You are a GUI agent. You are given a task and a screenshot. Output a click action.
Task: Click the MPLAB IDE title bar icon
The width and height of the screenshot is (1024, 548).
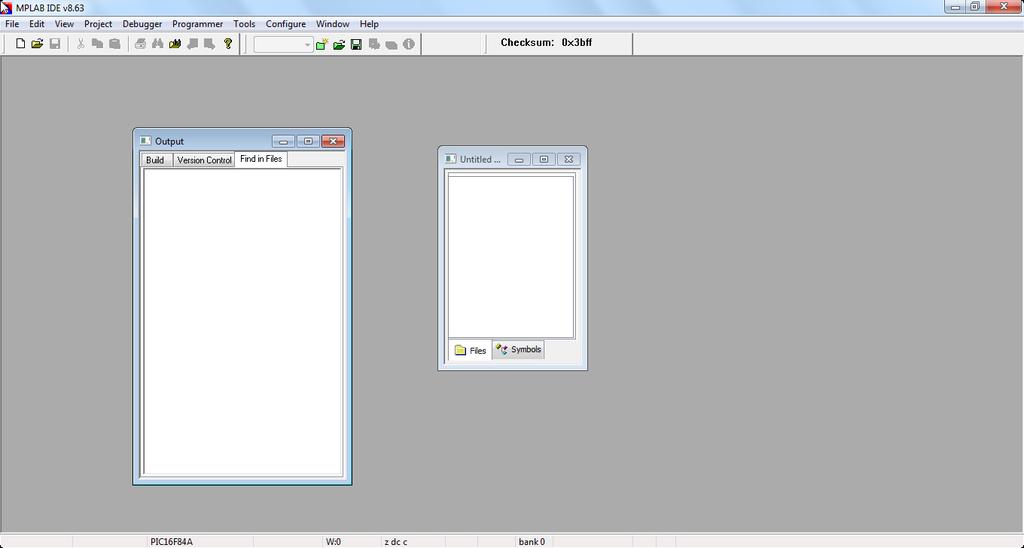coord(7,8)
